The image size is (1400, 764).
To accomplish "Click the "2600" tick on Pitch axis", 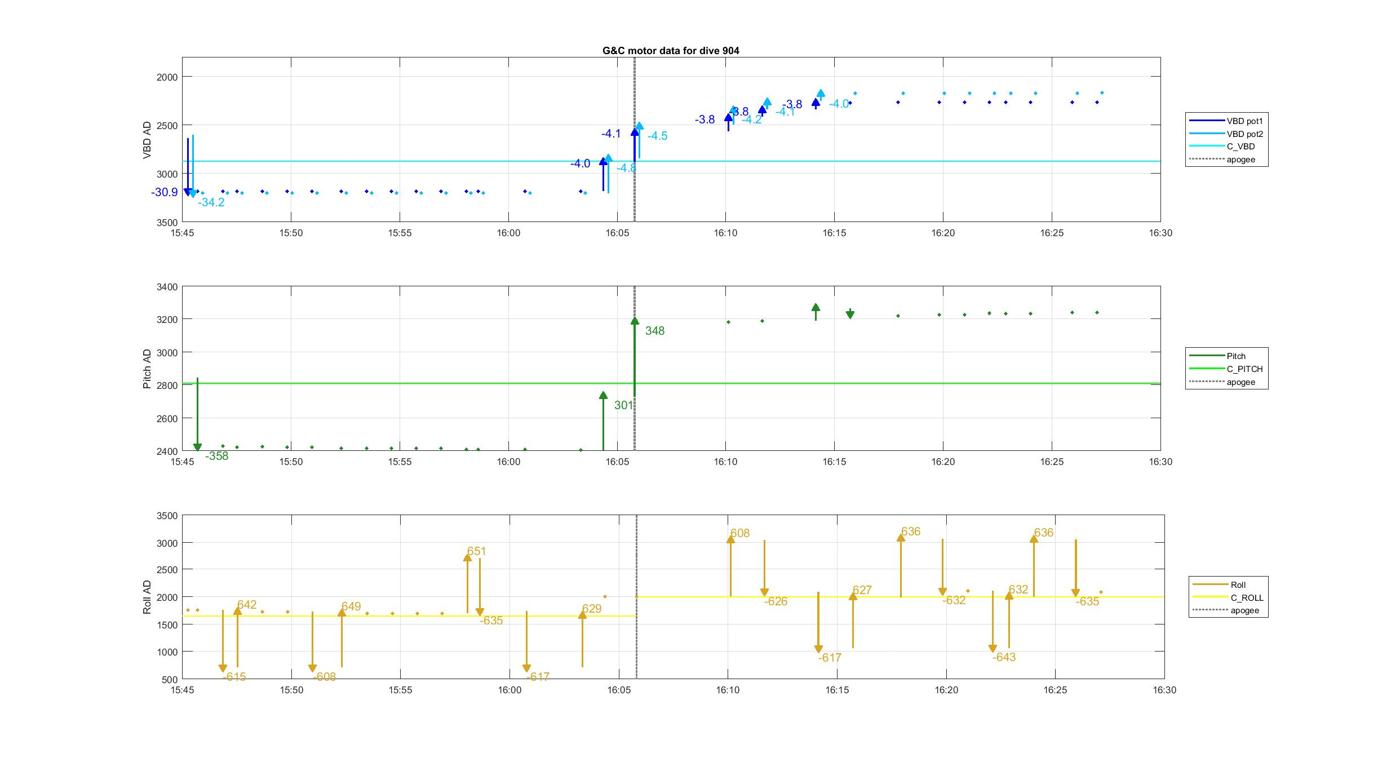I will (x=166, y=419).
